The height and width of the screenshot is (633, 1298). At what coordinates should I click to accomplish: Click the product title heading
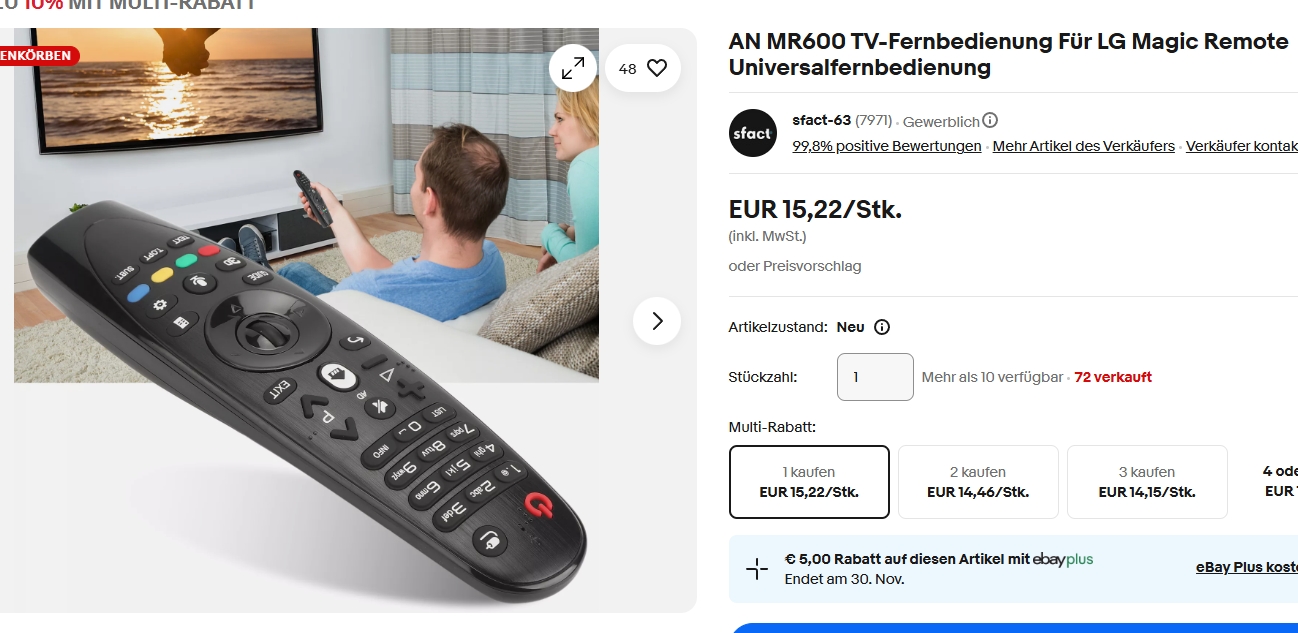[1009, 55]
